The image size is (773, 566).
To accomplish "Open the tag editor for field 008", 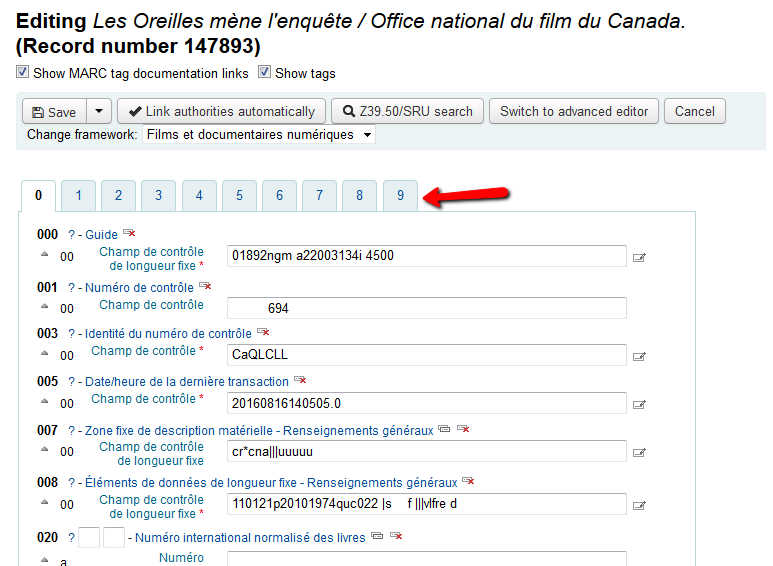I will [639, 505].
